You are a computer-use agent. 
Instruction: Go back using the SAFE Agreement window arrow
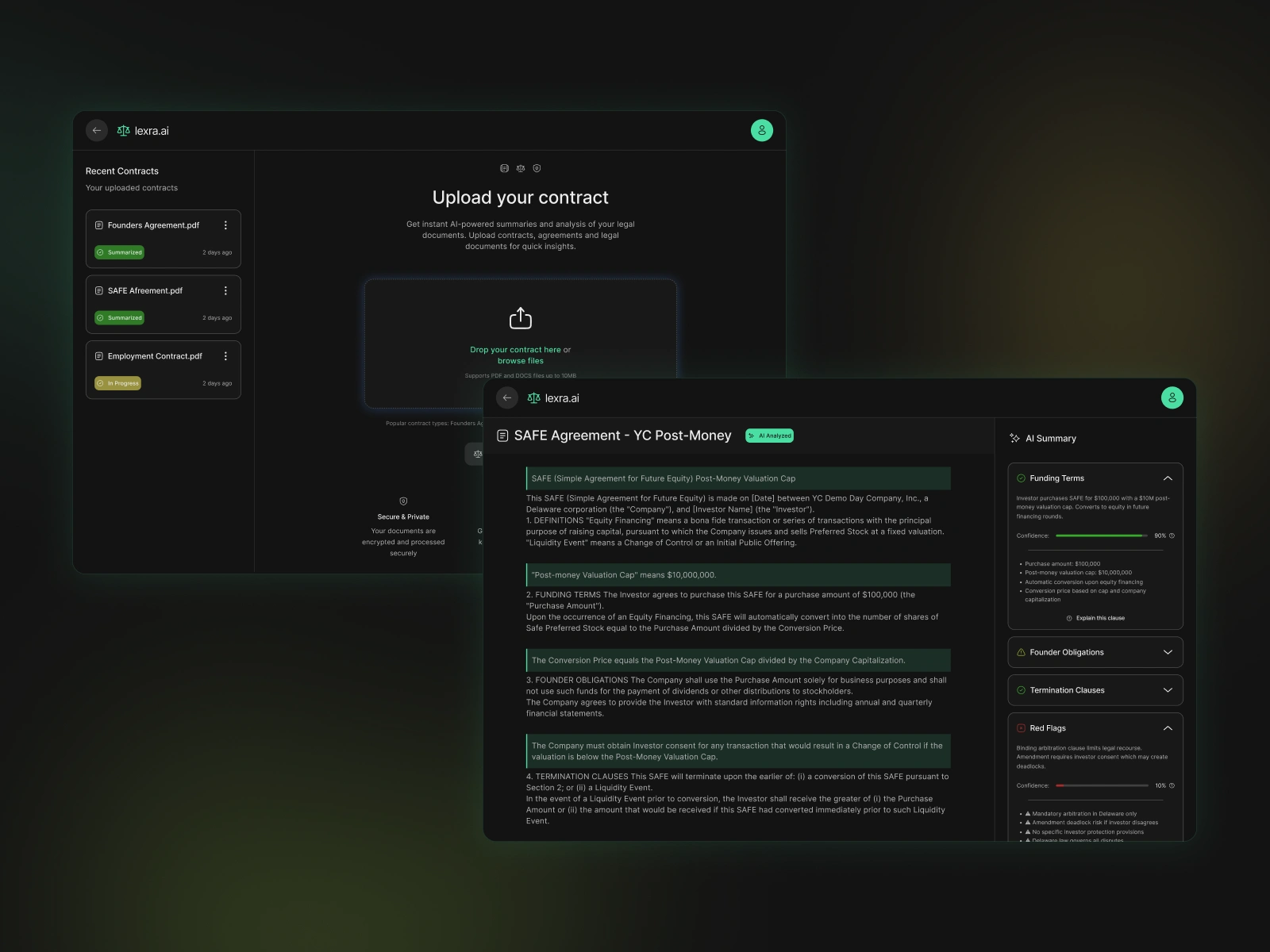coord(507,397)
